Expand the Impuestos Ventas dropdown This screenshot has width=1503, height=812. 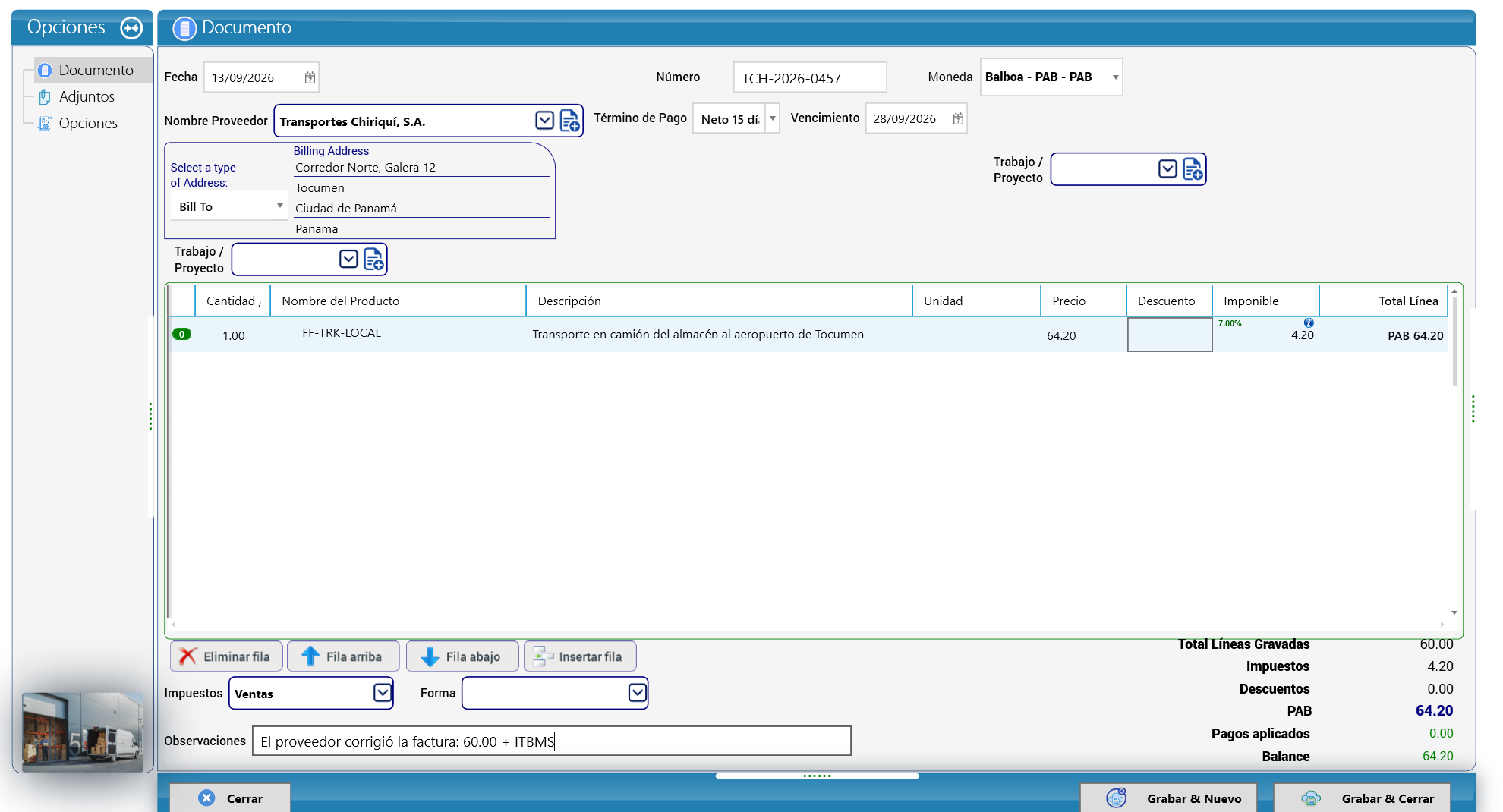[383, 693]
